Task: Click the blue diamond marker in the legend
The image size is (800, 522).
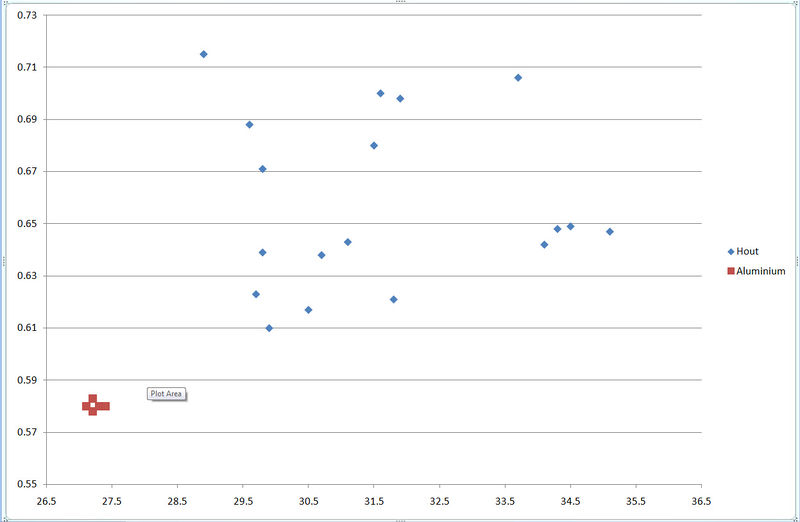Action: tap(730, 252)
